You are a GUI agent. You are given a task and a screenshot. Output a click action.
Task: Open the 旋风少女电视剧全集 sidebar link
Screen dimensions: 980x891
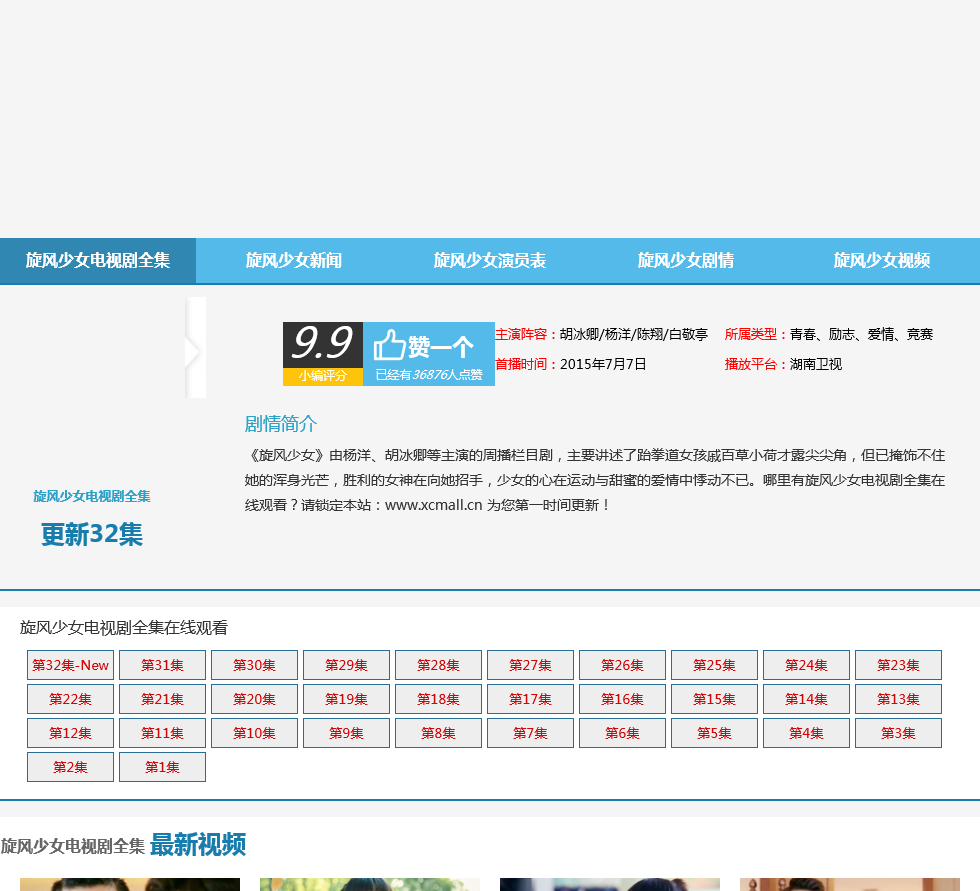coord(92,496)
